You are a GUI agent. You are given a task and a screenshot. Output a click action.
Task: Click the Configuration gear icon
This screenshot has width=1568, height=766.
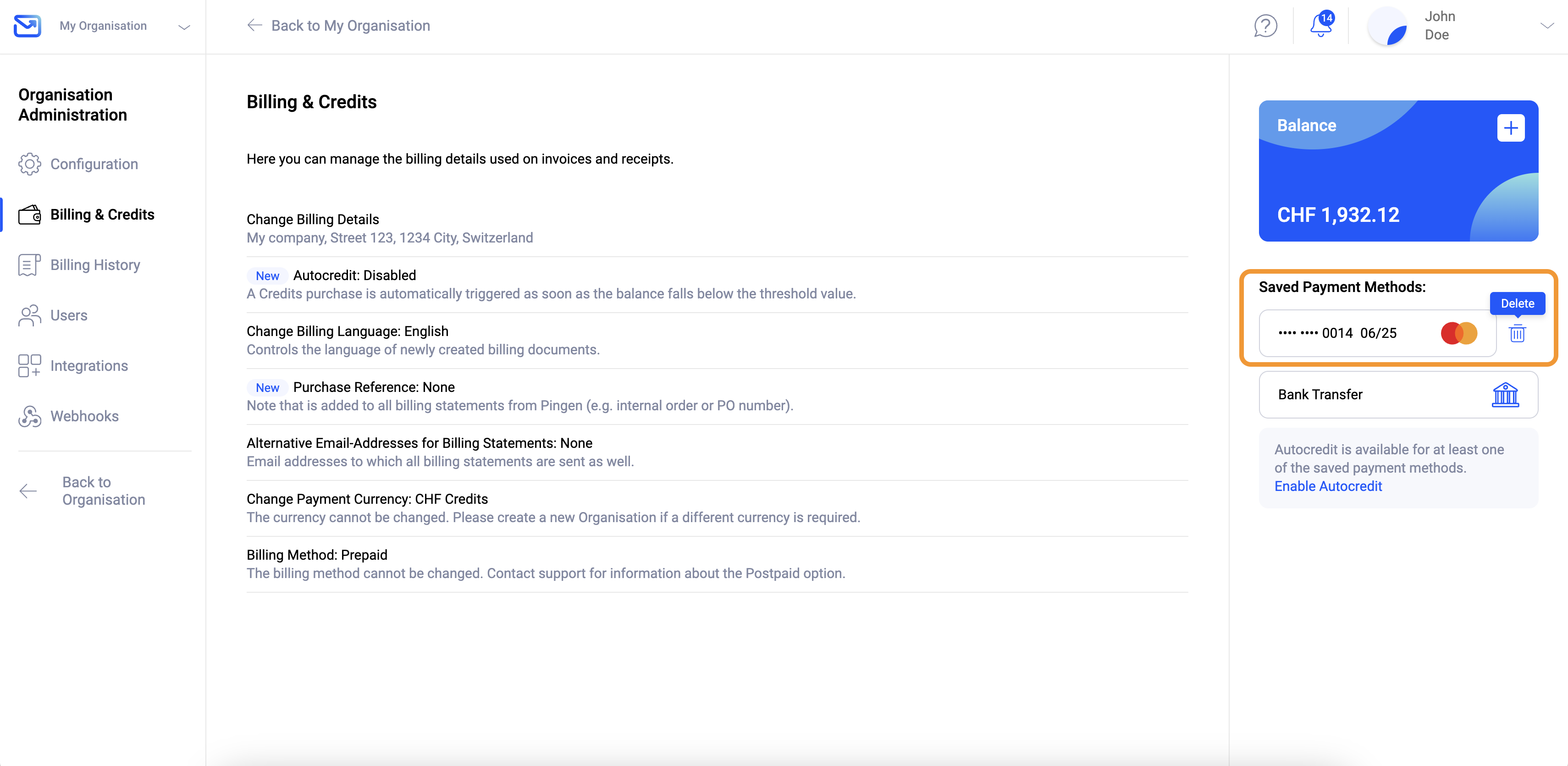[29, 164]
